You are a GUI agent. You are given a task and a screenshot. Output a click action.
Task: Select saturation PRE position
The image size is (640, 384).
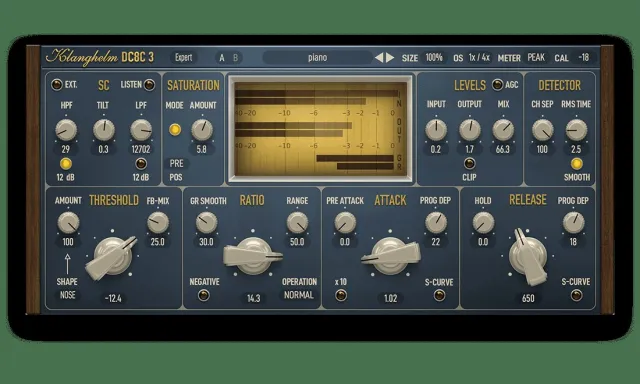(176, 163)
